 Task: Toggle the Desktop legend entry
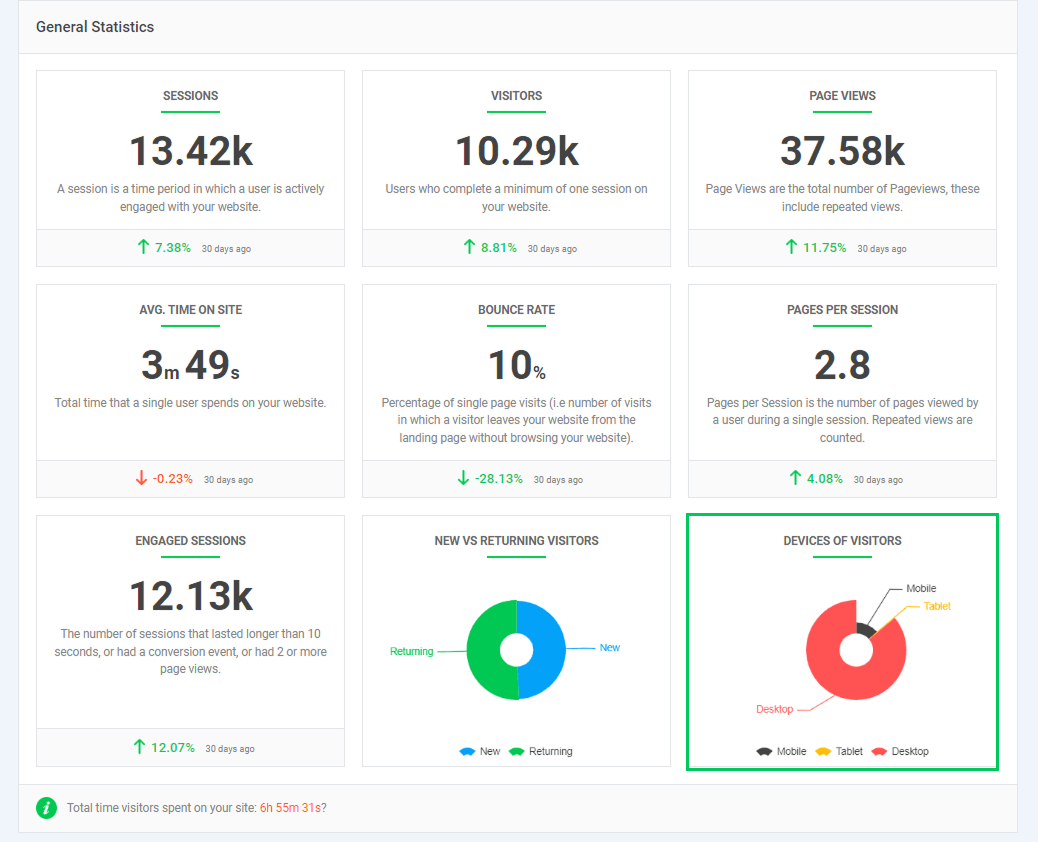[900, 751]
